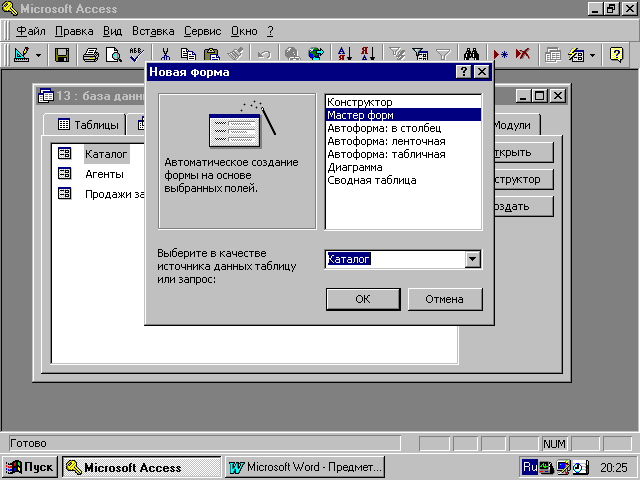
Task: Select Диаграмма in the list
Action: (404, 167)
